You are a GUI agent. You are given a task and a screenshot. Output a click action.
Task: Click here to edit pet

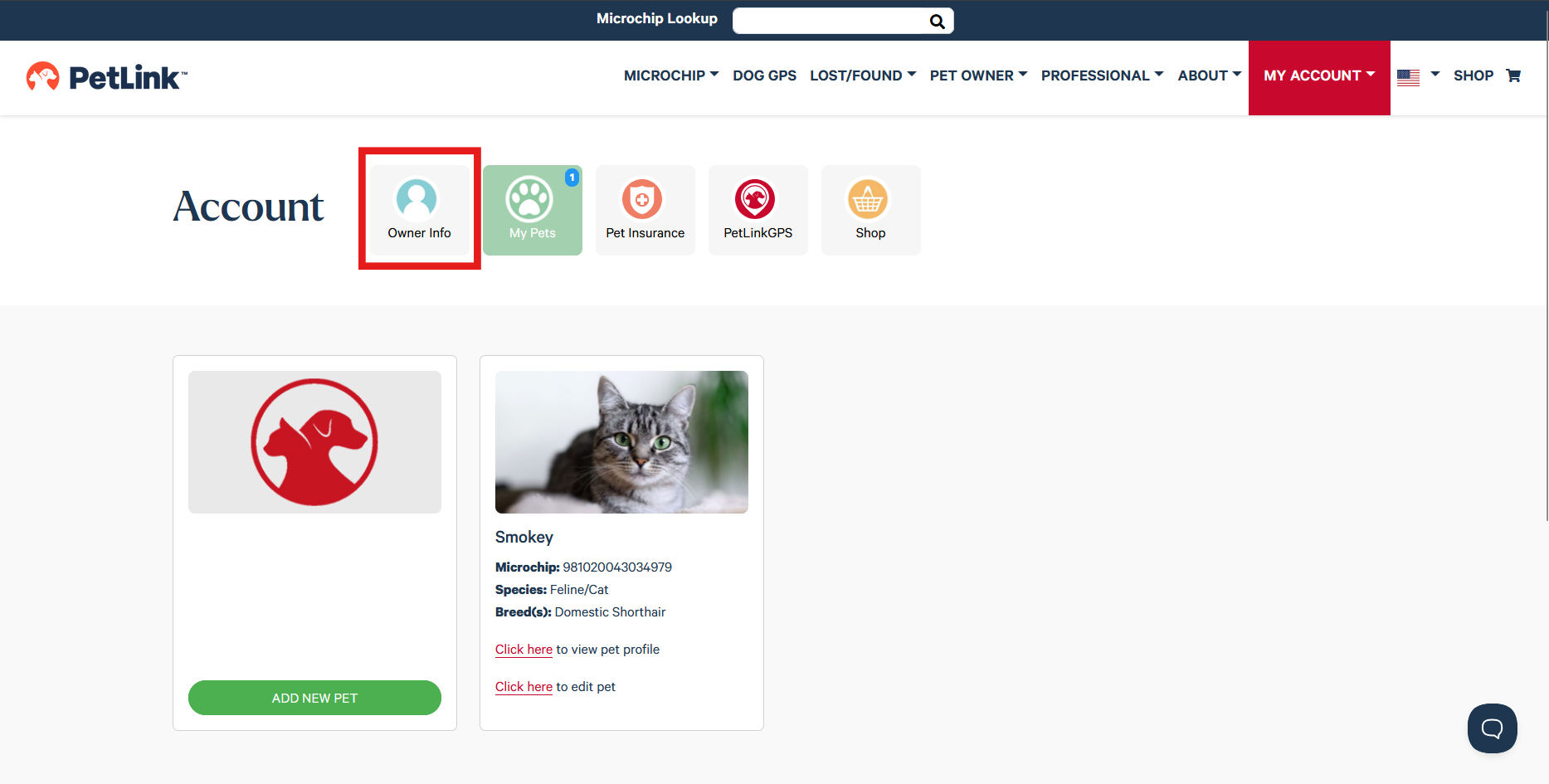tap(524, 687)
